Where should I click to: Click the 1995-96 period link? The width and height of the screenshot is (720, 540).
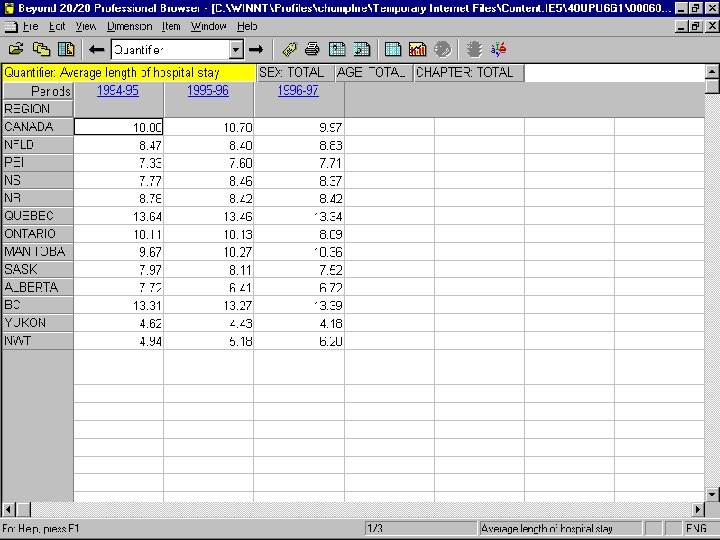click(x=208, y=90)
